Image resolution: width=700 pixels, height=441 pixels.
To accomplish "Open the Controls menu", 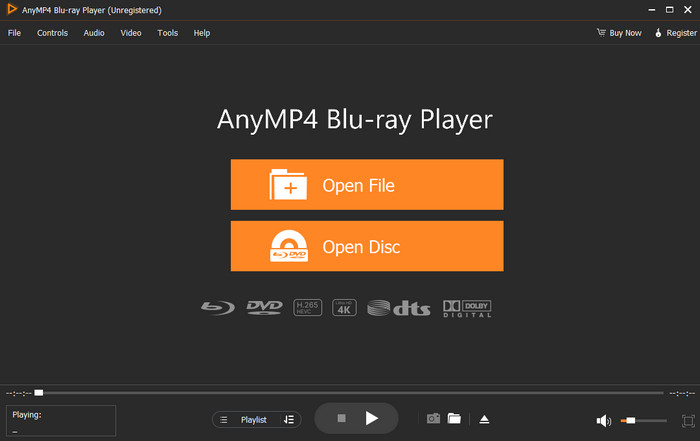I will (52, 33).
